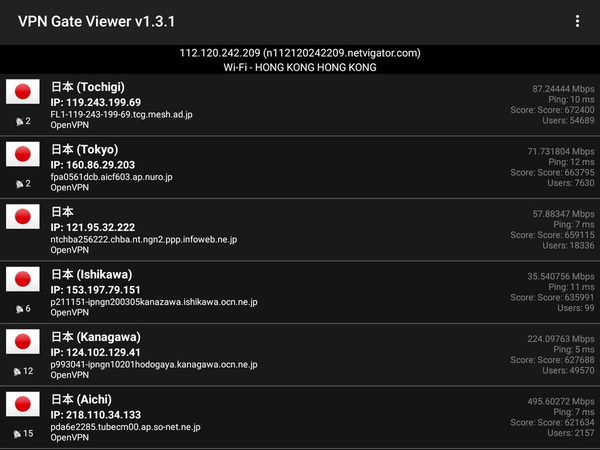Select the 日本 (Kanagawa) server title

coord(96,337)
